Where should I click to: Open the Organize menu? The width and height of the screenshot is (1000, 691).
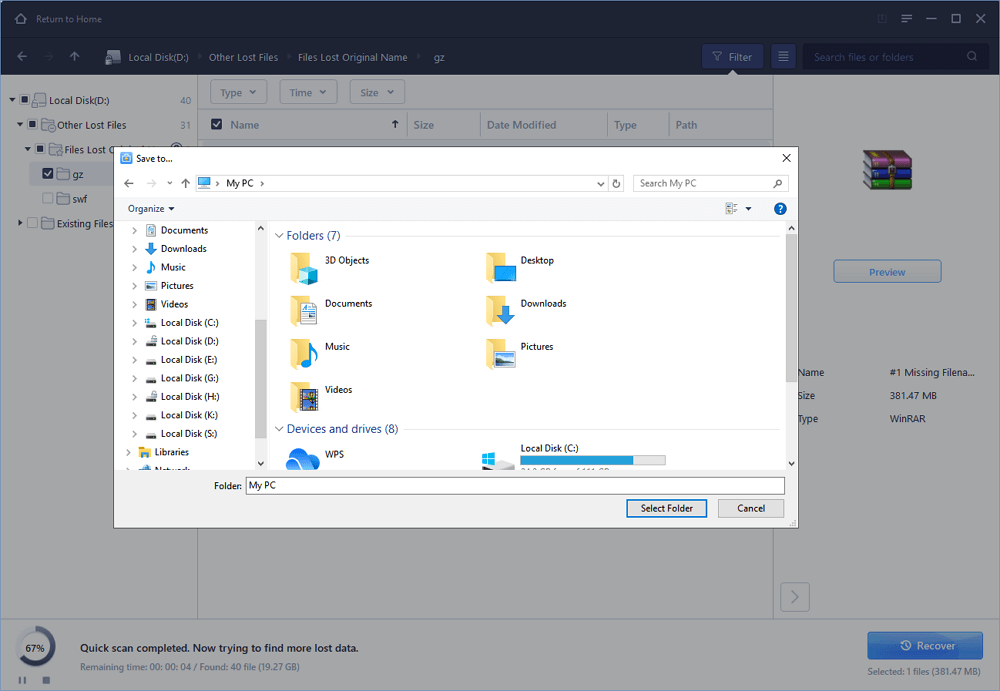[x=151, y=209]
